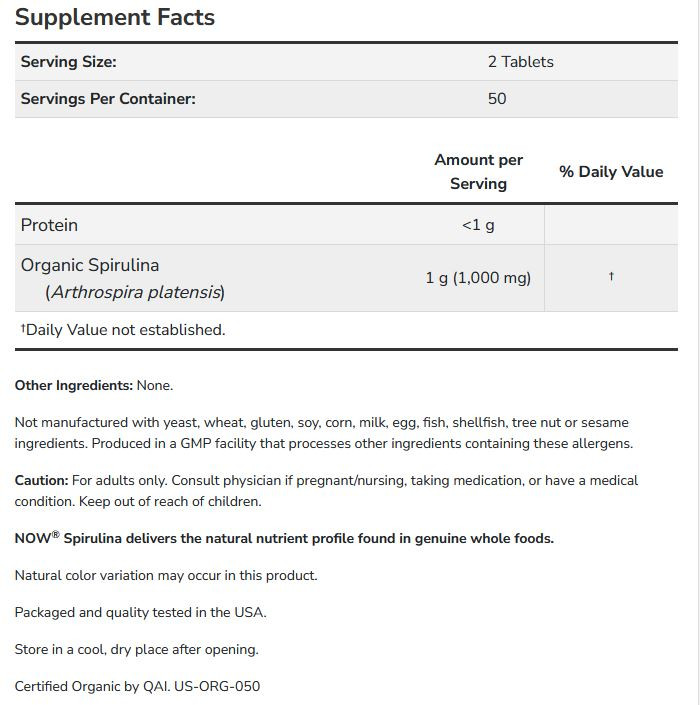Click the Supplement Facts heading
This screenshot has width=700, height=705.
[x=115, y=18]
